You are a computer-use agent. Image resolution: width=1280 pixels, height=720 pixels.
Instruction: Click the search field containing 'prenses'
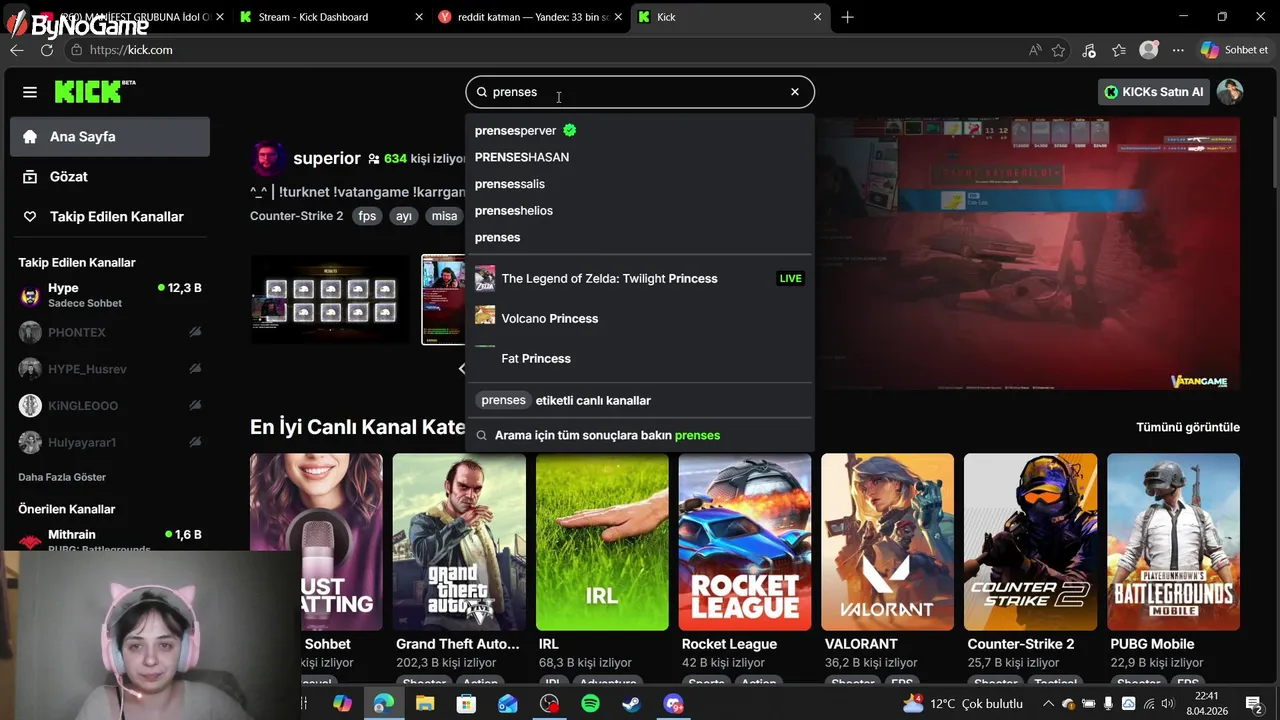(x=639, y=92)
